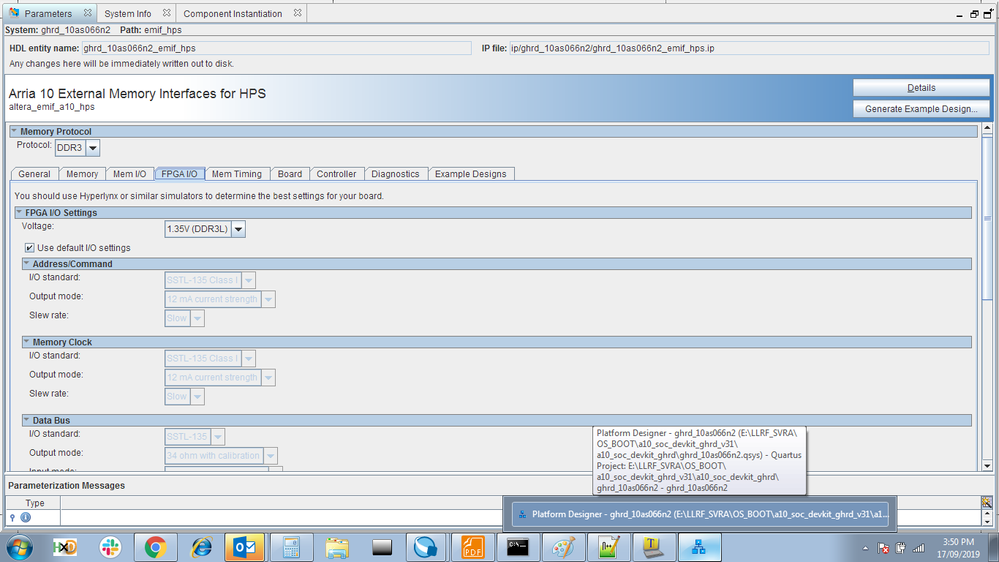
Task: Open the Windows Start menu
Action: pos(20,547)
